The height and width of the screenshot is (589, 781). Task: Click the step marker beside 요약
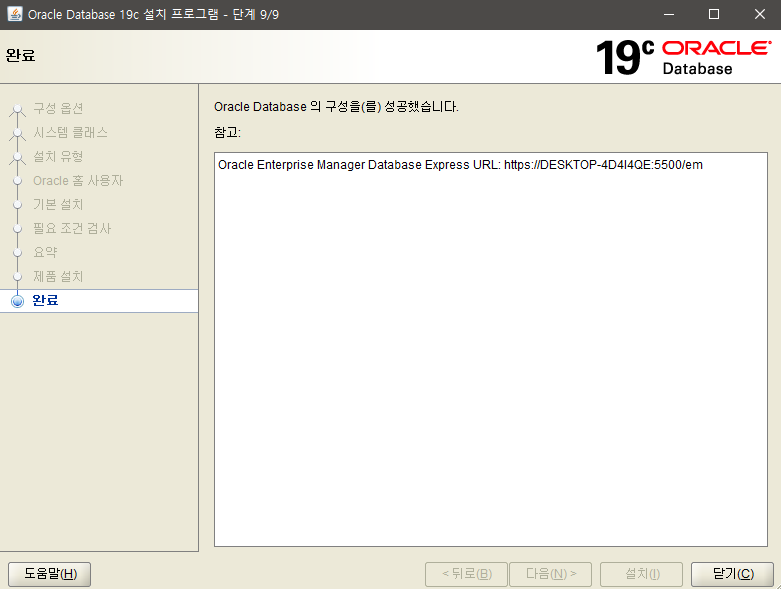pyautogui.click(x=17, y=252)
